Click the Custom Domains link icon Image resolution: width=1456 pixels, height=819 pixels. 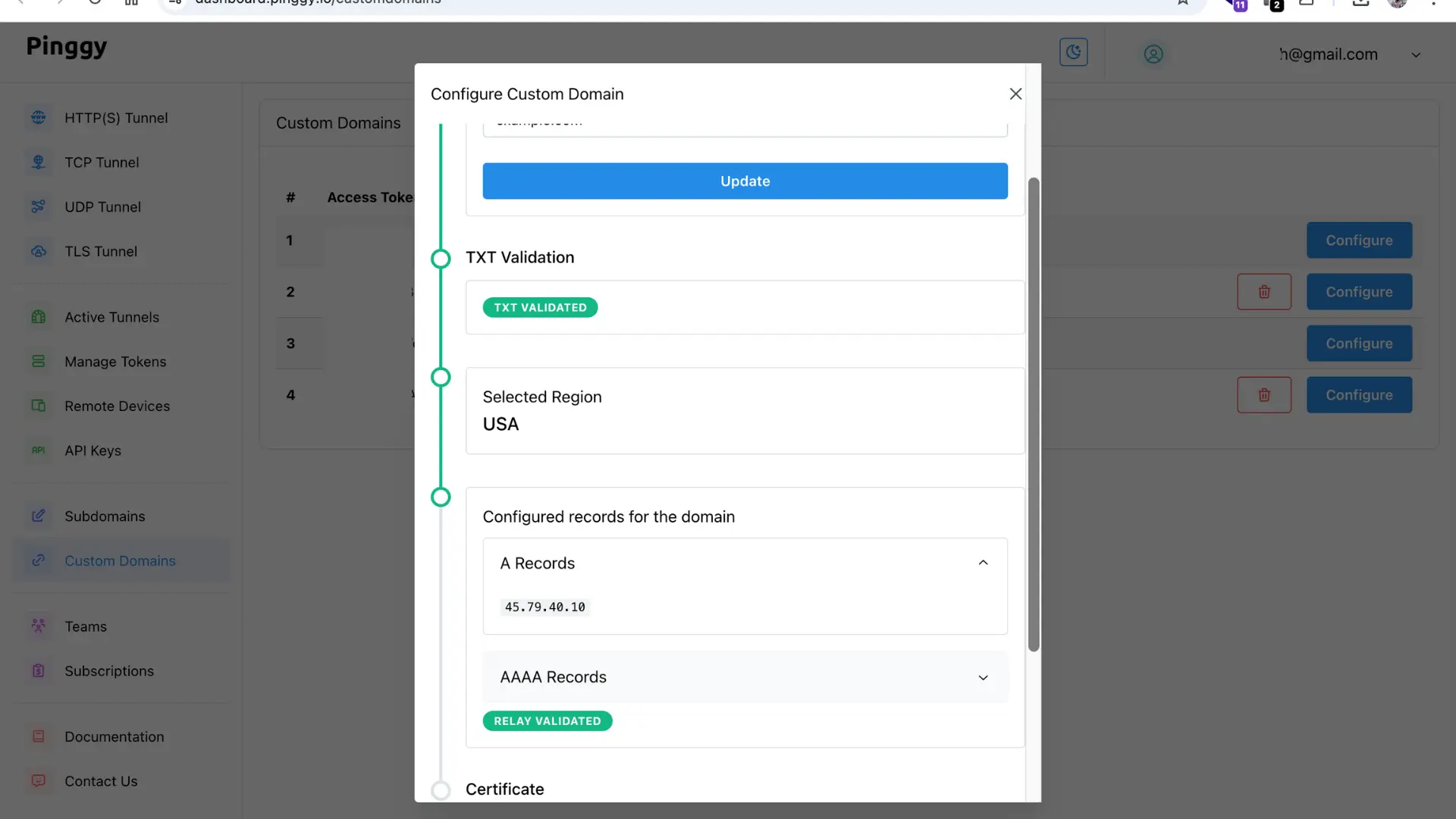pyautogui.click(x=39, y=560)
